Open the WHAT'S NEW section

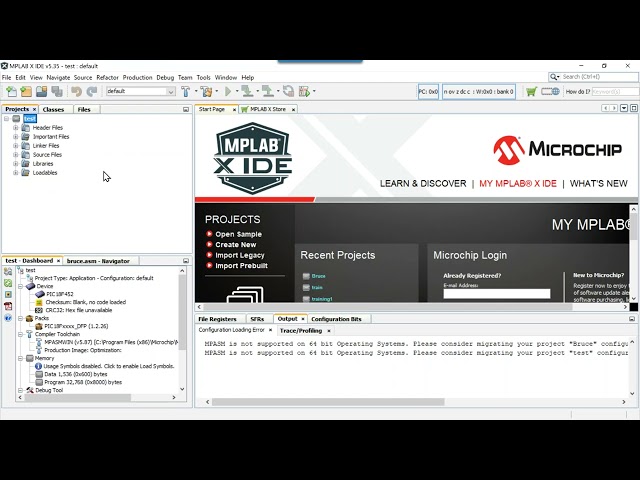point(598,184)
